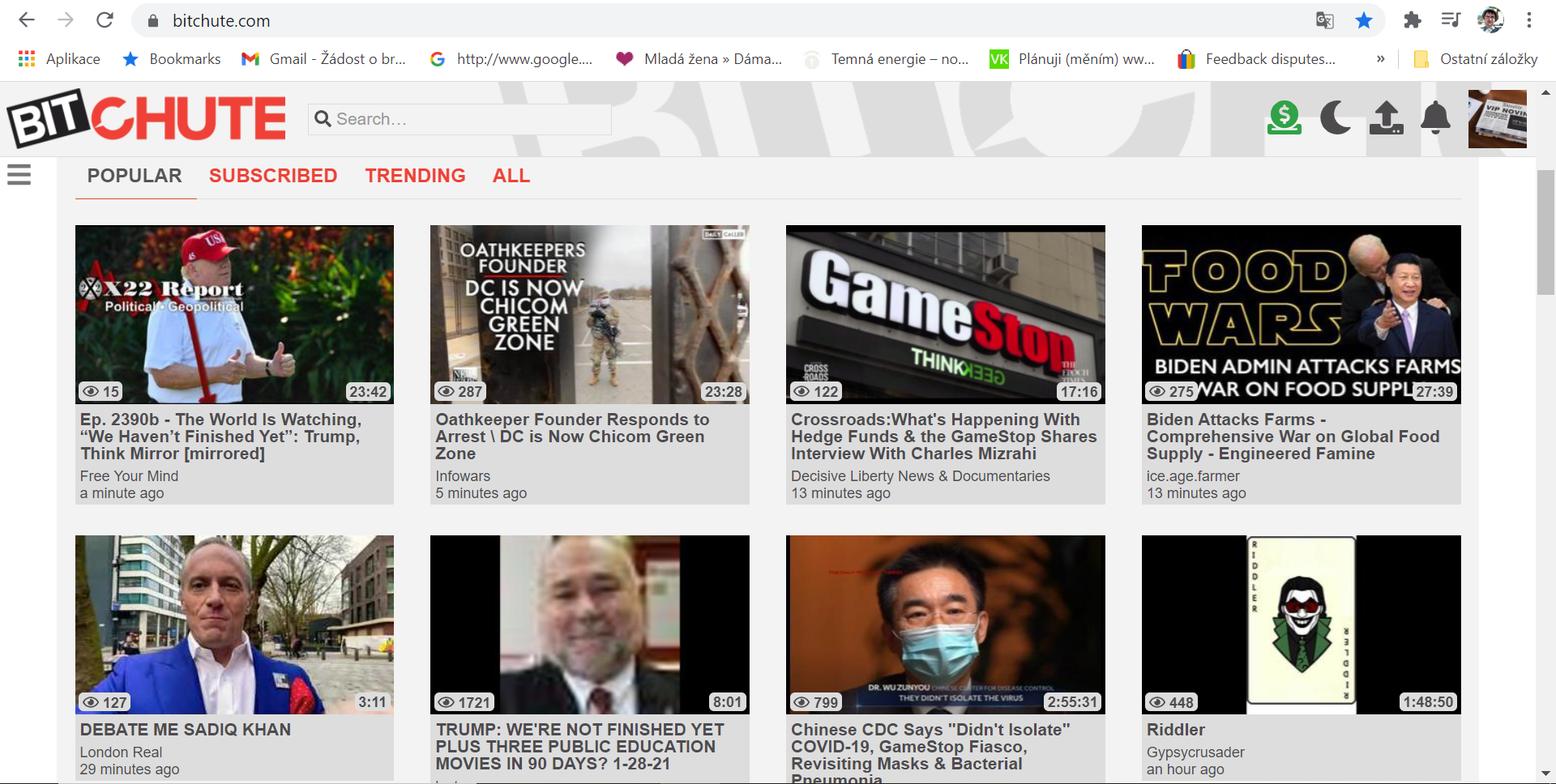Click the BitChute logo
Image resolution: width=1556 pixels, height=784 pixels.
(147, 118)
